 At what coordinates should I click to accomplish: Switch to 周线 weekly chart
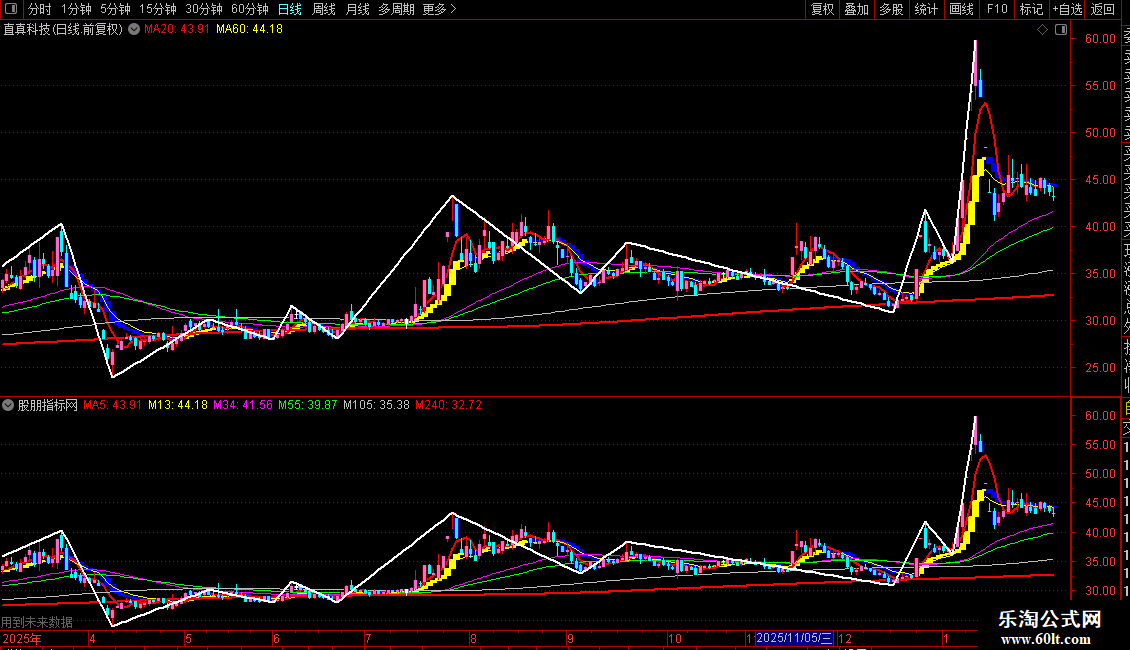pos(324,9)
